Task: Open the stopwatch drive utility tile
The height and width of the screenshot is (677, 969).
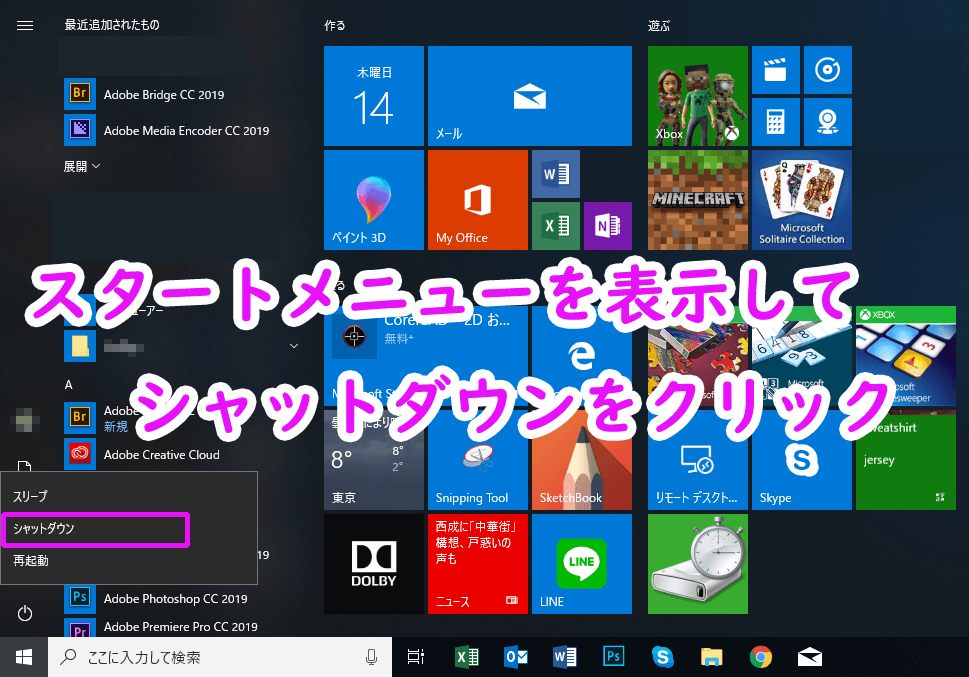Action: point(698,564)
